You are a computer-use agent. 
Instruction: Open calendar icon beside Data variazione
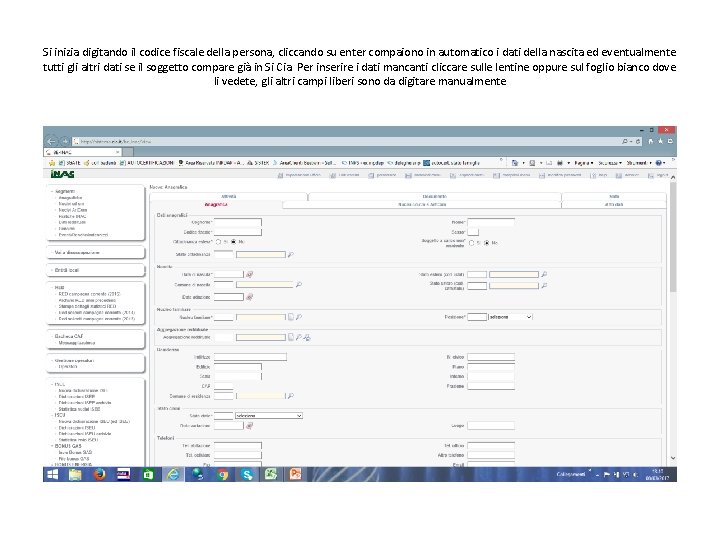[249, 426]
